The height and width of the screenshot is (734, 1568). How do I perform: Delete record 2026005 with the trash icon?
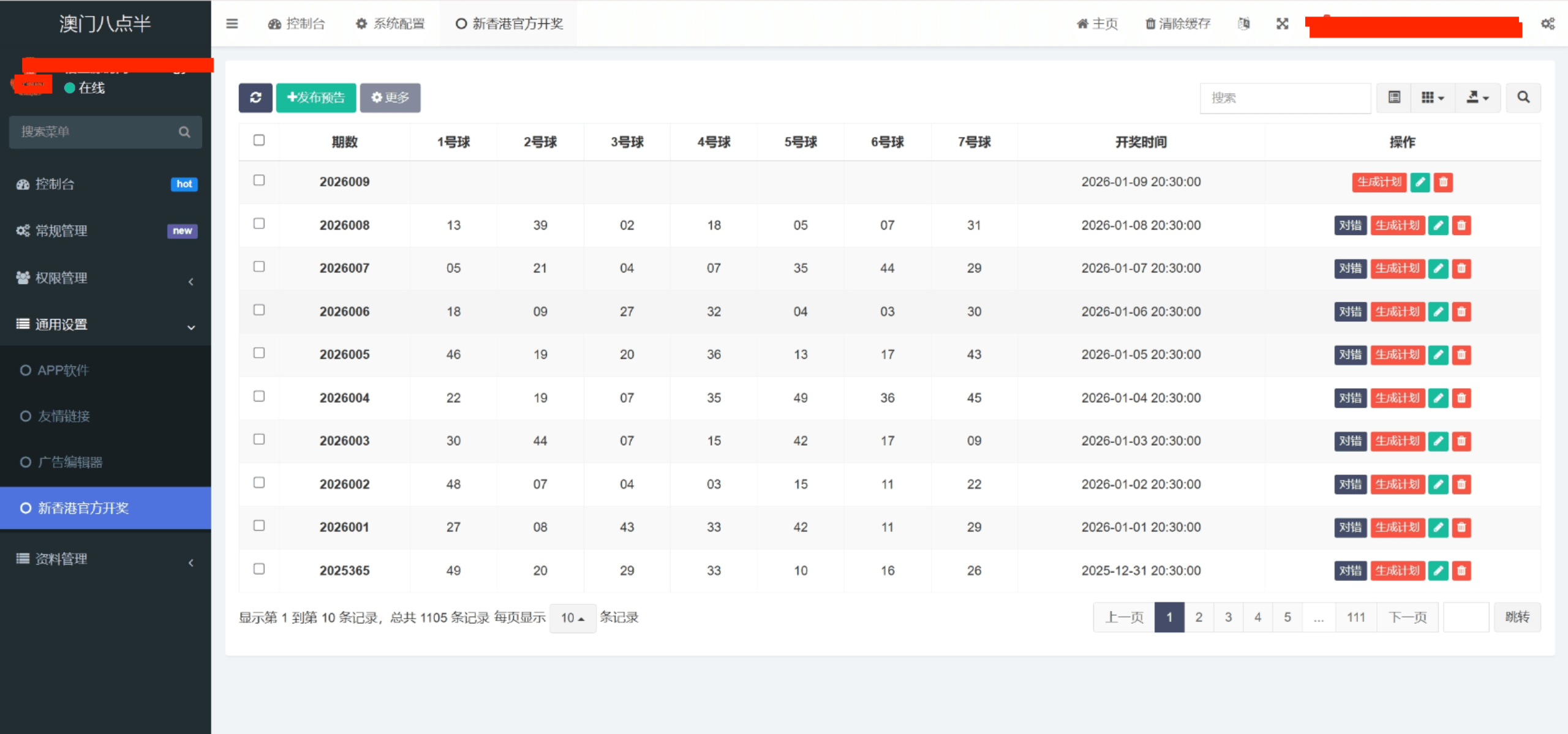click(x=1461, y=354)
